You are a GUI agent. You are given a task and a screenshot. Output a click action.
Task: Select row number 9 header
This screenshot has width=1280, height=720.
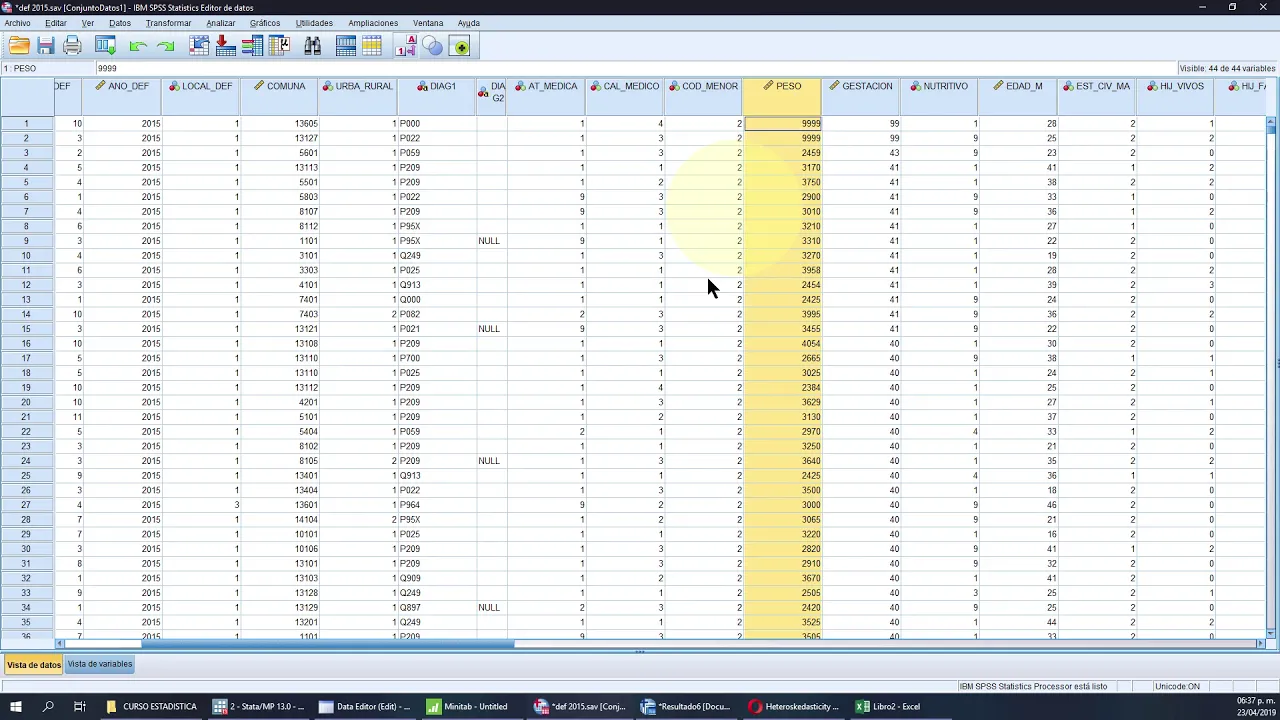tap(26, 241)
